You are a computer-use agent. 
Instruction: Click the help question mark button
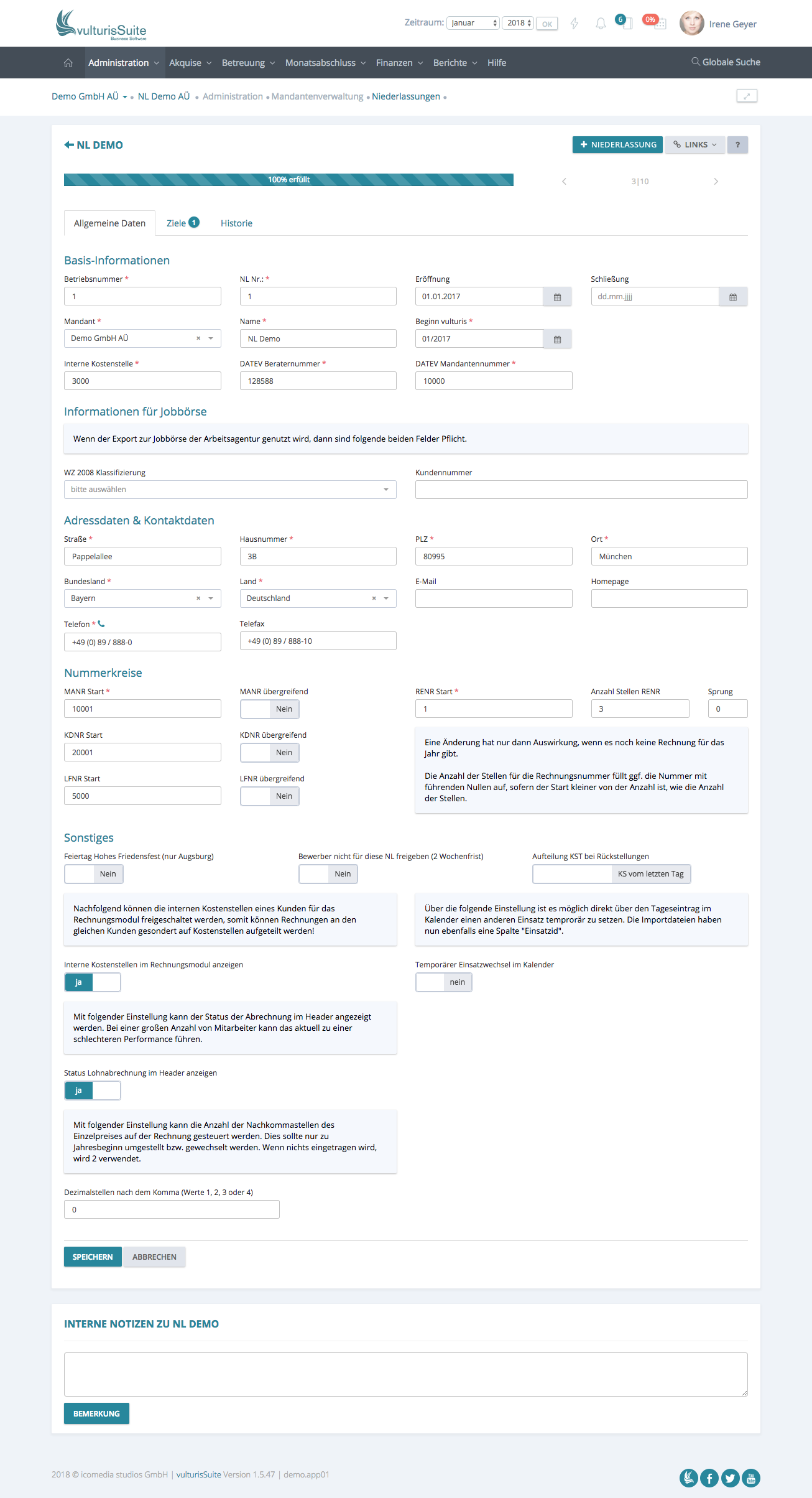pos(737,145)
